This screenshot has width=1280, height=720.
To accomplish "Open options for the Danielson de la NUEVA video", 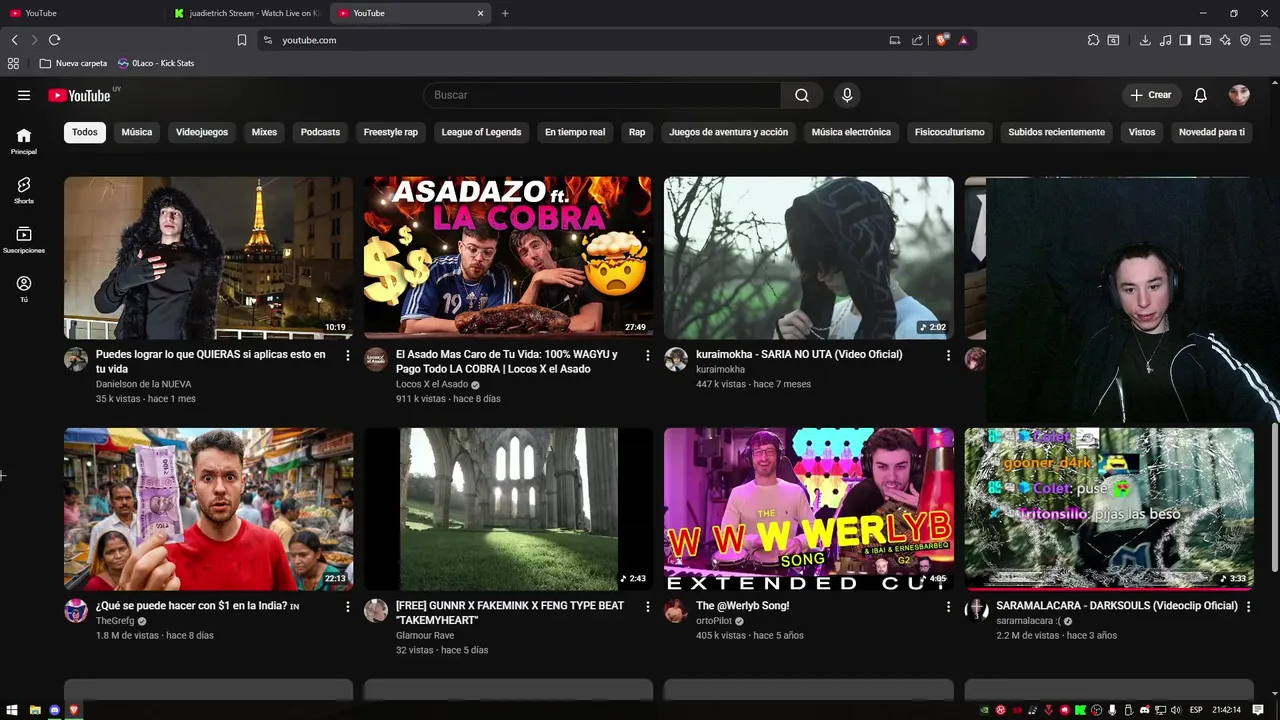I will (x=347, y=355).
